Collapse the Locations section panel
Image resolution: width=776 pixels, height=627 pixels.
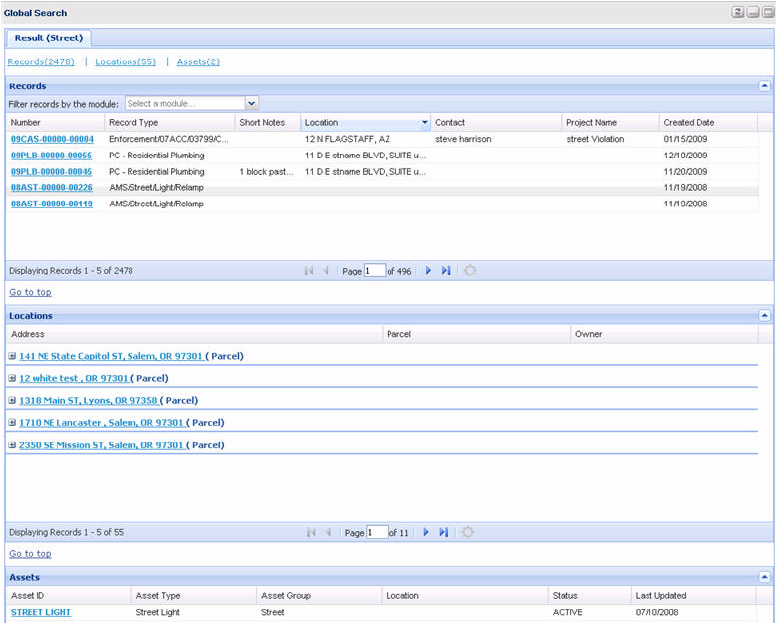[764, 315]
